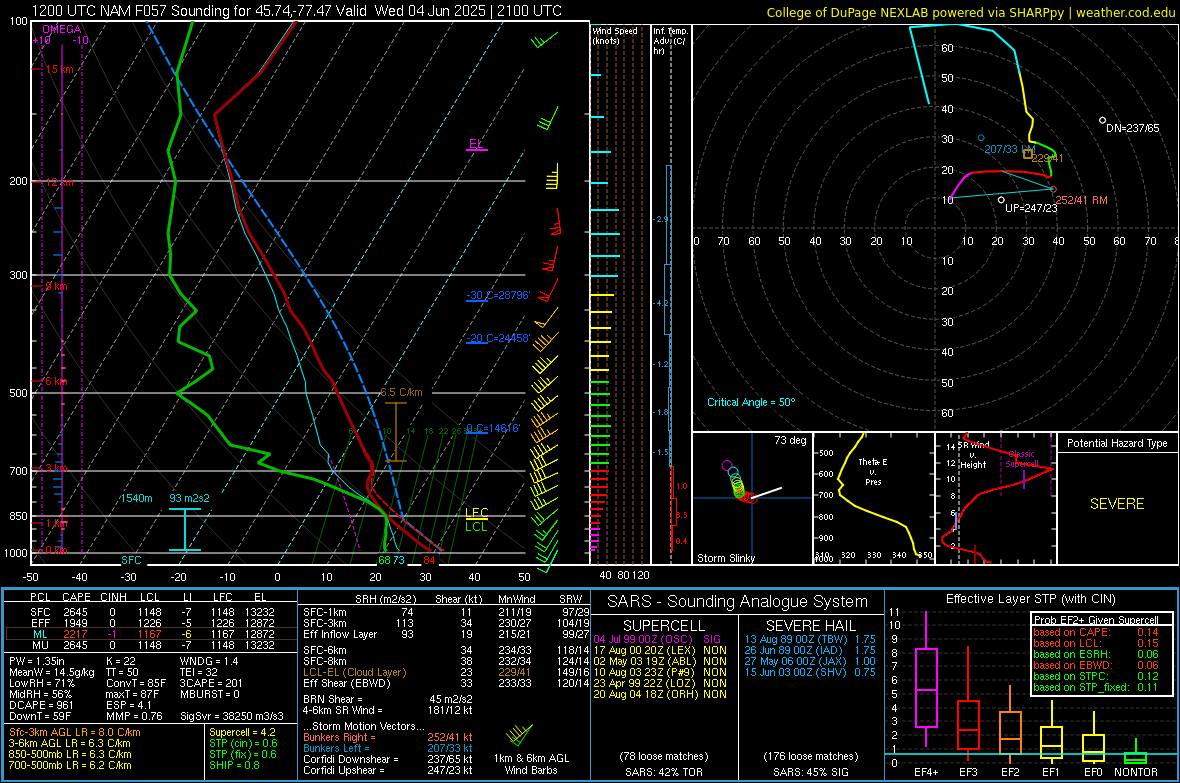Click the Potential Hazard Type header
Image resolution: width=1180 pixels, height=783 pixels.
(x=1117, y=443)
